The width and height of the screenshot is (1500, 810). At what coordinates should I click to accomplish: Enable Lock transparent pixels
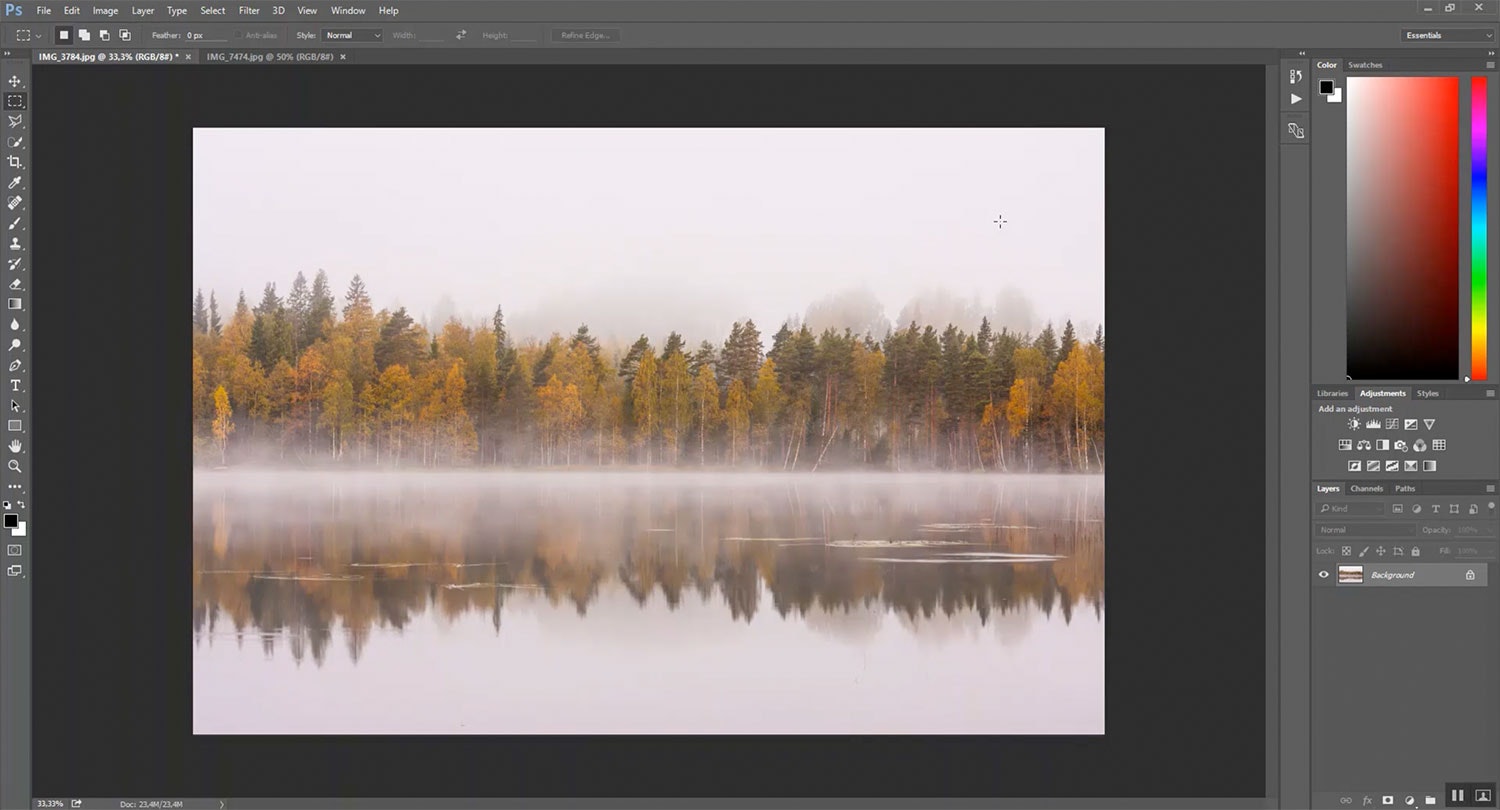(1346, 551)
